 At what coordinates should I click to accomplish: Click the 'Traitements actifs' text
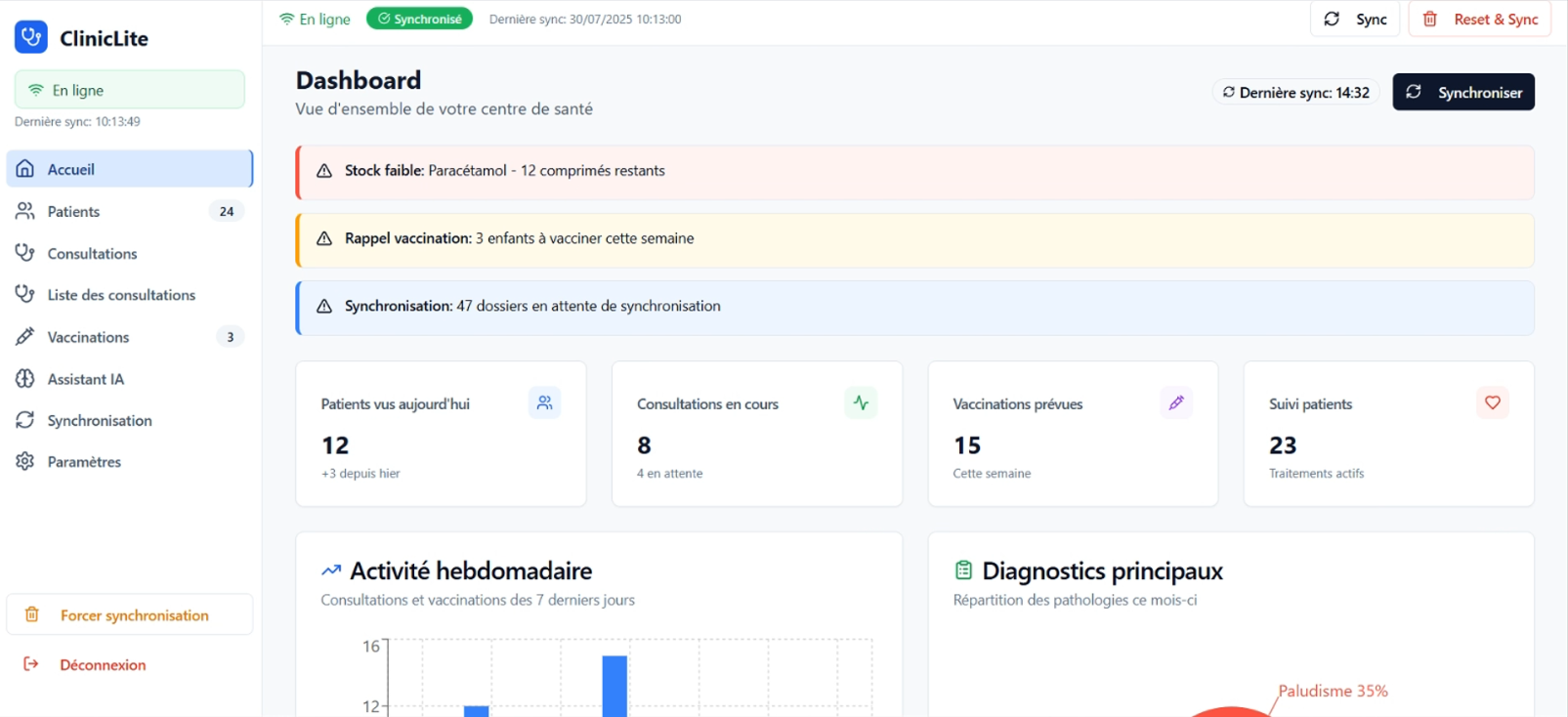1317,473
